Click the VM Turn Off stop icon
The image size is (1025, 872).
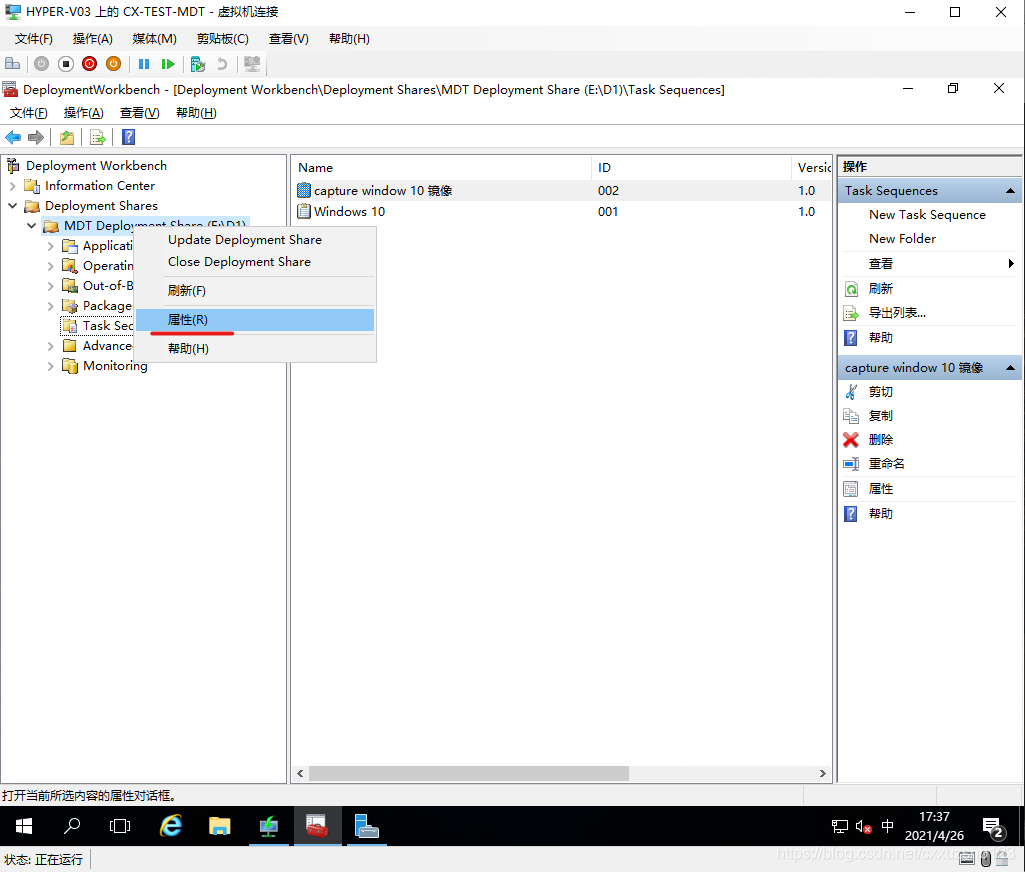point(65,64)
